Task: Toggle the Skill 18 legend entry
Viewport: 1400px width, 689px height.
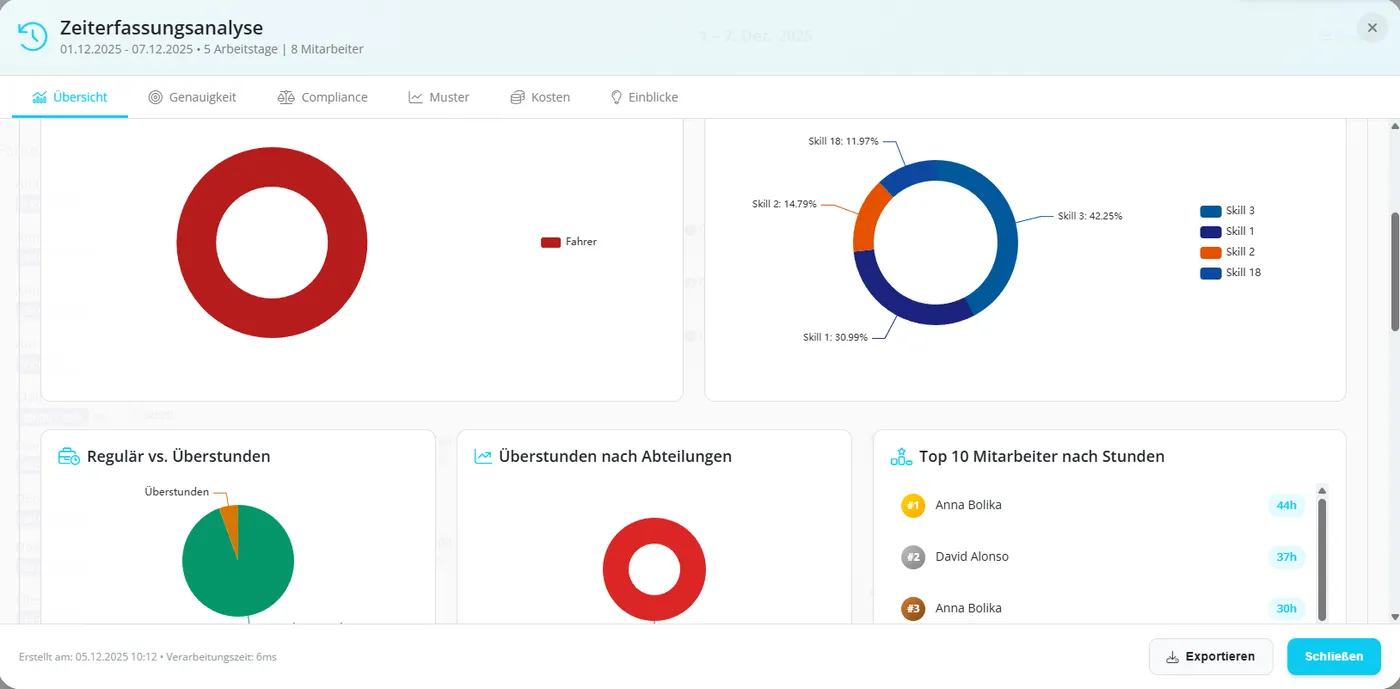Action: click(x=1231, y=272)
